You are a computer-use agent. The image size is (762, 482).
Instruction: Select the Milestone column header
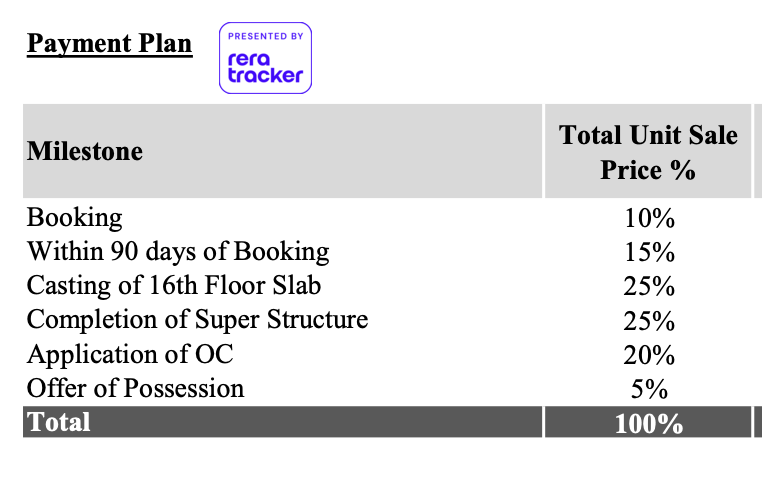click(85, 151)
